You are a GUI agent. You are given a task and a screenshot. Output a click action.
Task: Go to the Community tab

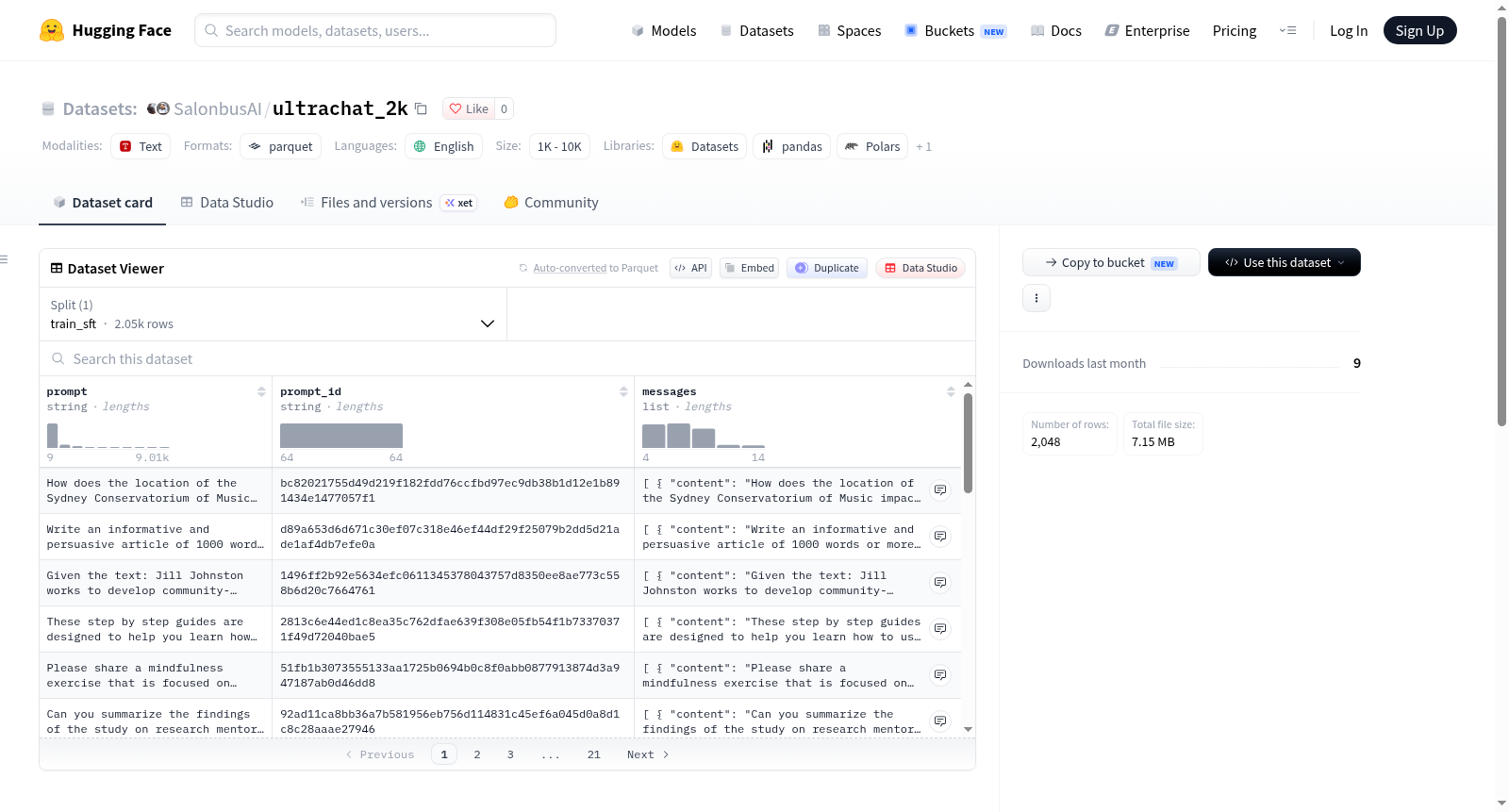tap(552, 203)
